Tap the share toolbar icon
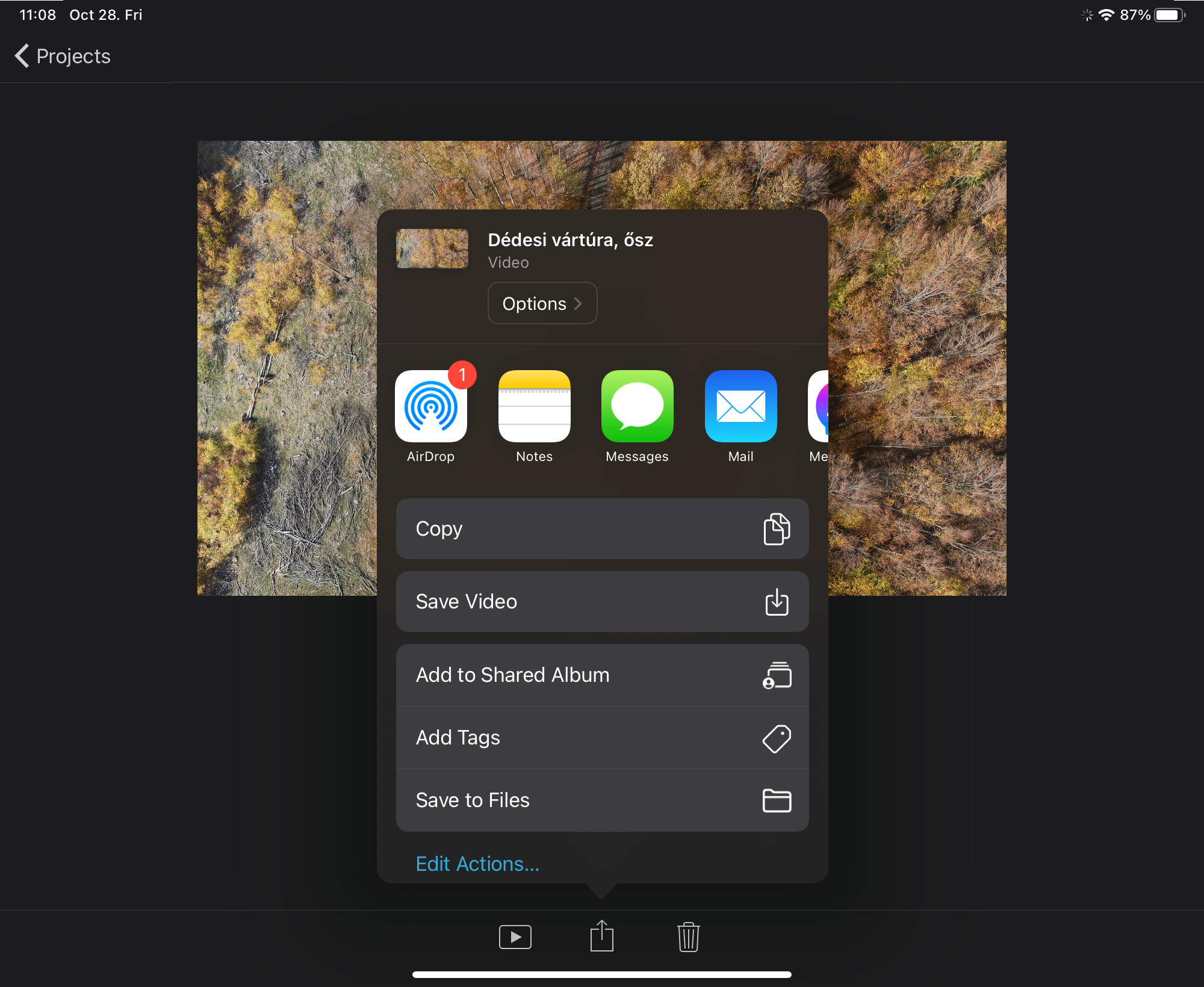The height and width of the screenshot is (987, 1204). [x=602, y=936]
